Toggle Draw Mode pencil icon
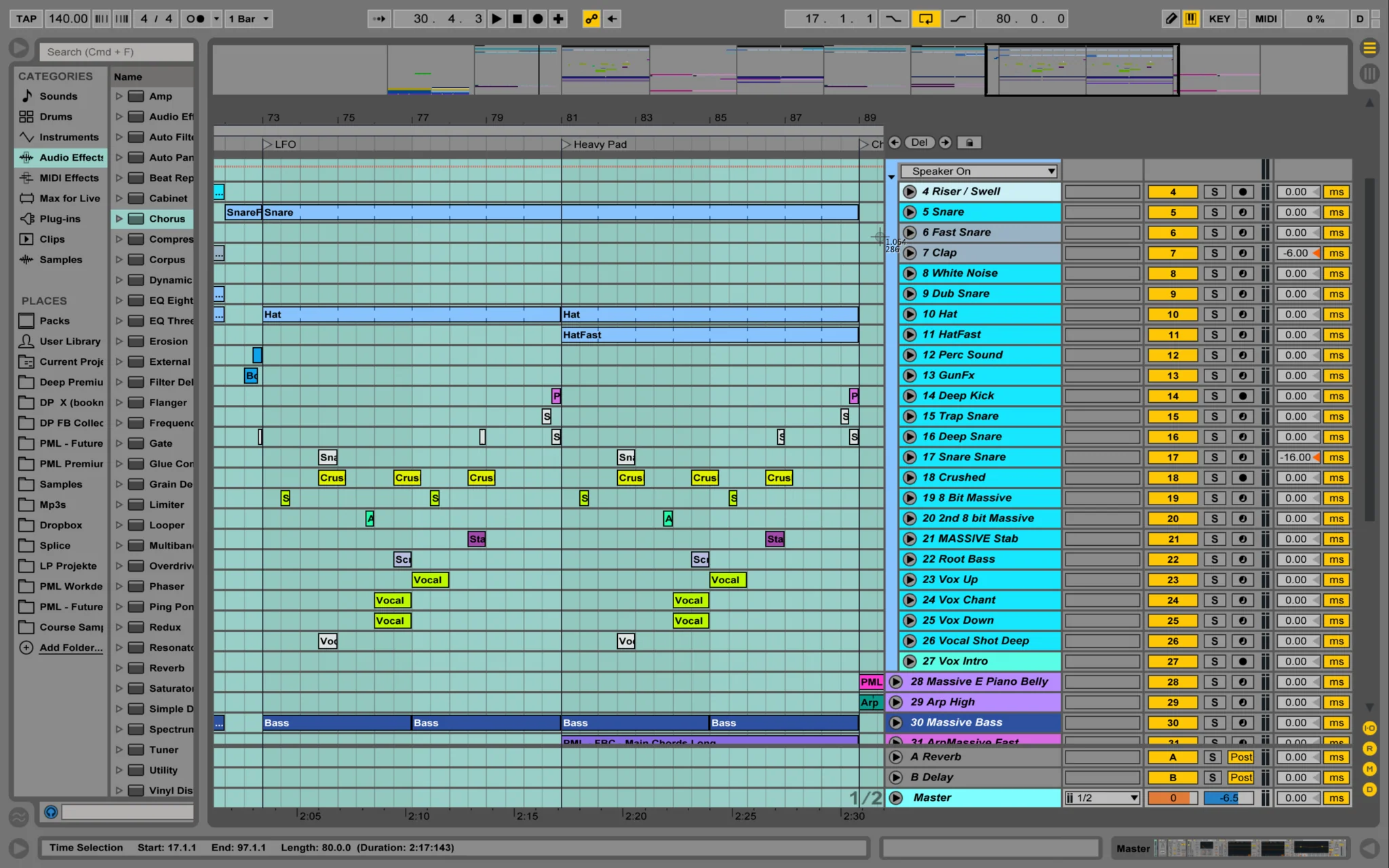1389x868 pixels. pyautogui.click(x=1171, y=19)
